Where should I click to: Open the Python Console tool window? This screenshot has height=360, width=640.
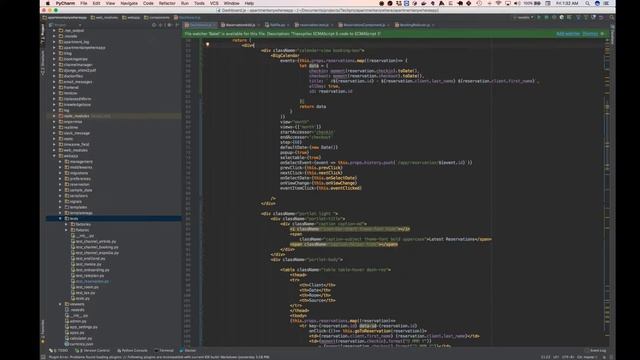pos(132,351)
